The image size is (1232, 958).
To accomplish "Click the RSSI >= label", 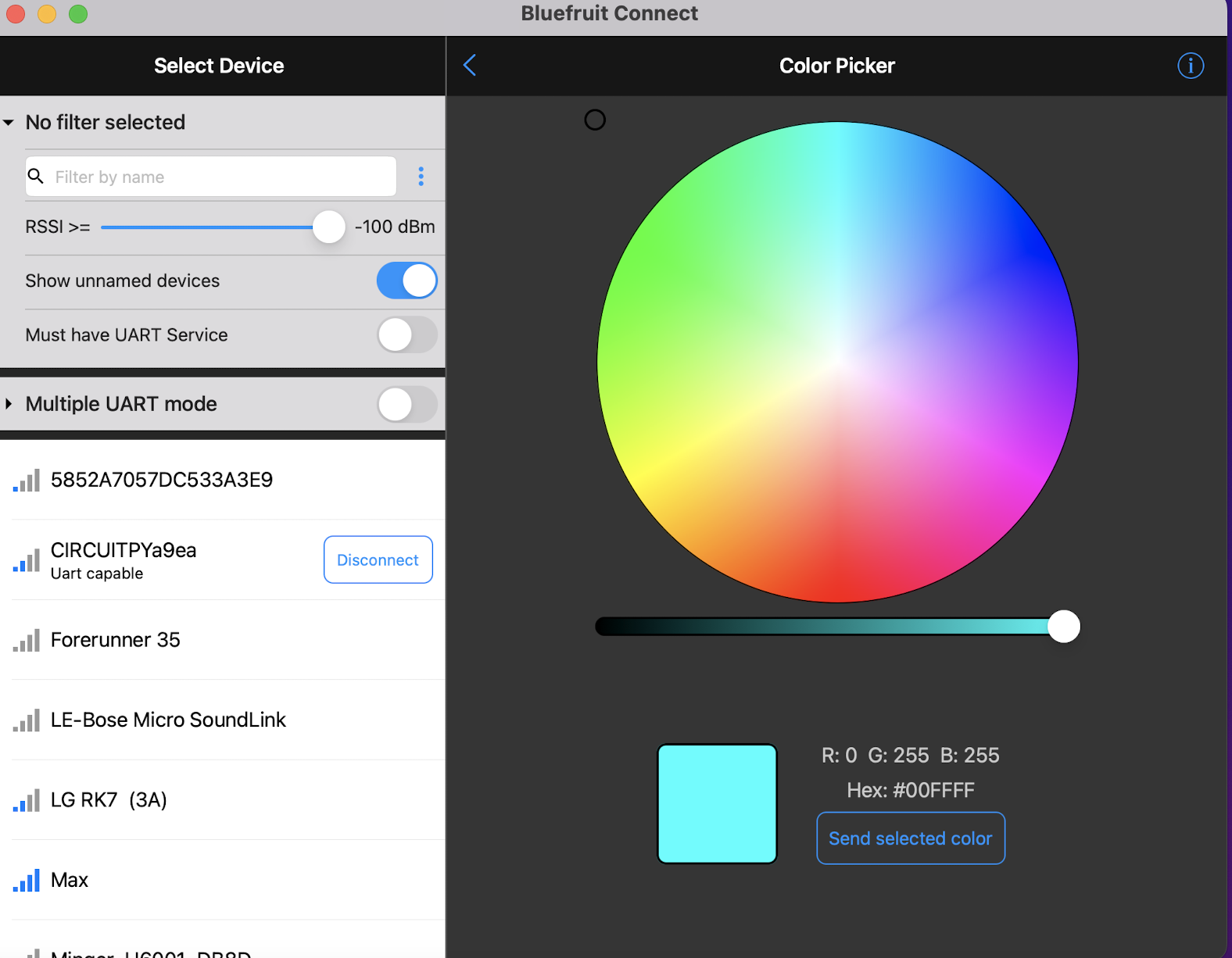I will point(58,227).
